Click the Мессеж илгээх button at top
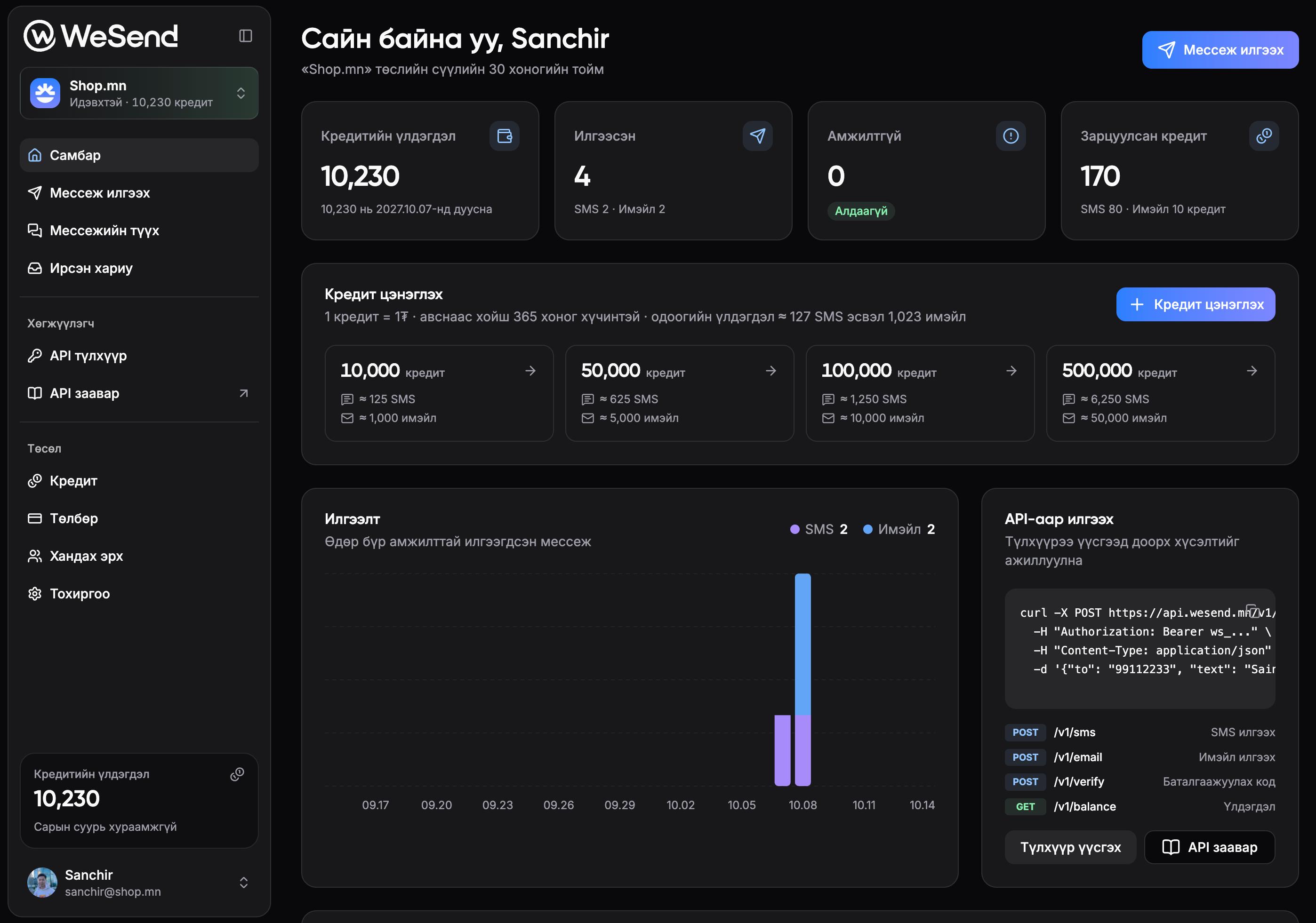 click(x=1220, y=50)
